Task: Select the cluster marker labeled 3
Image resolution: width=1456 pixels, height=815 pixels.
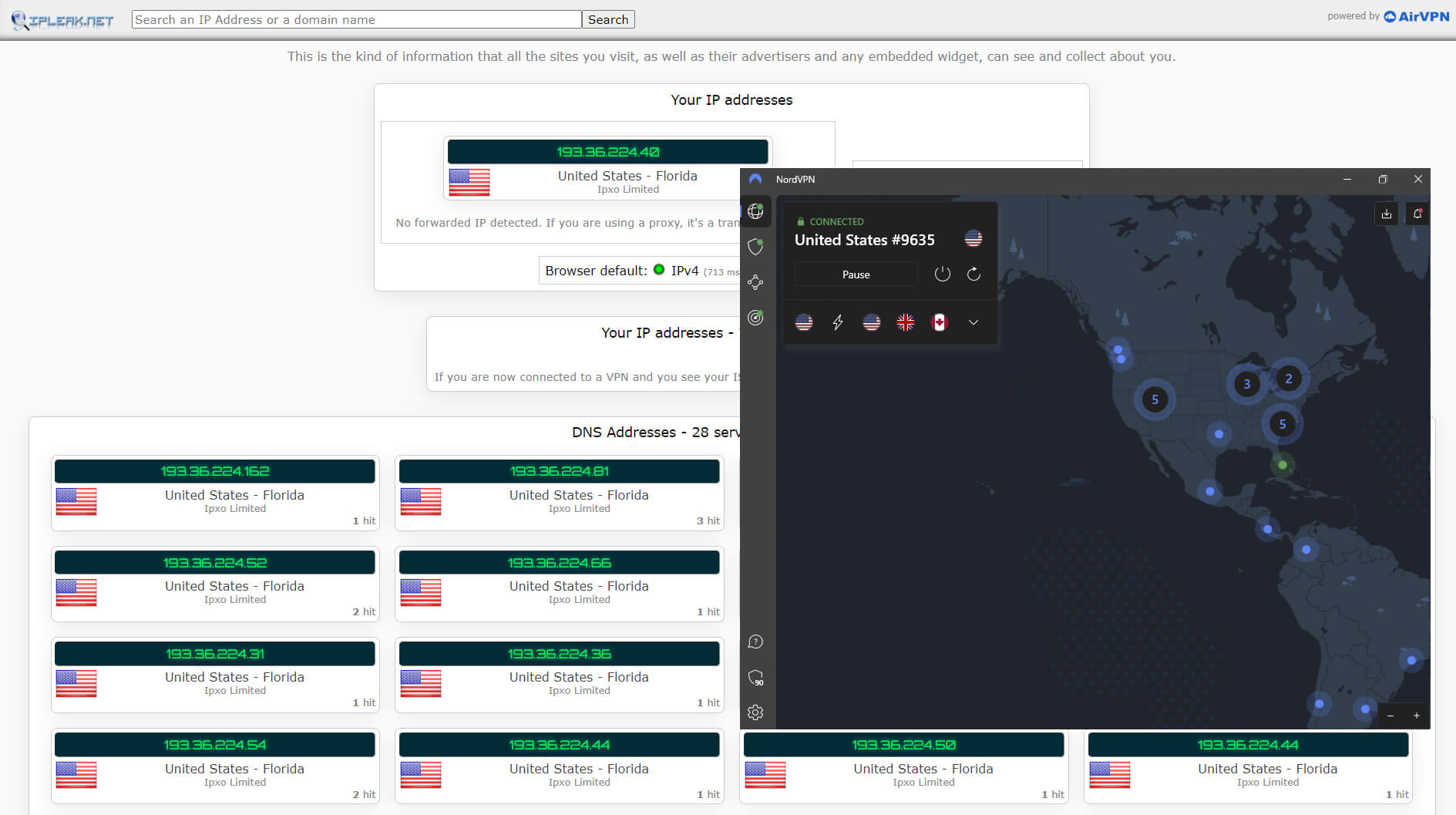Action: (1247, 384)
